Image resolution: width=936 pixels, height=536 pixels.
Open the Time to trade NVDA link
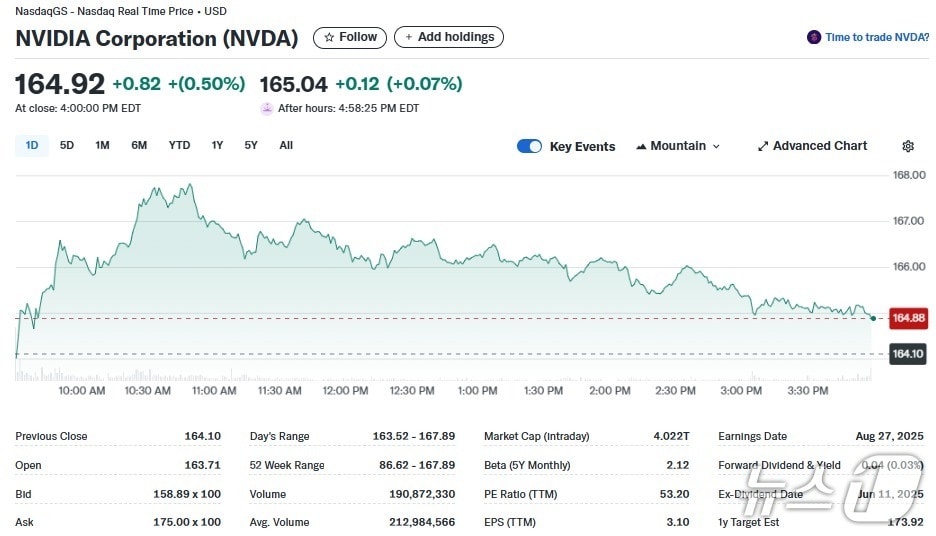click(x=877, y=38)
